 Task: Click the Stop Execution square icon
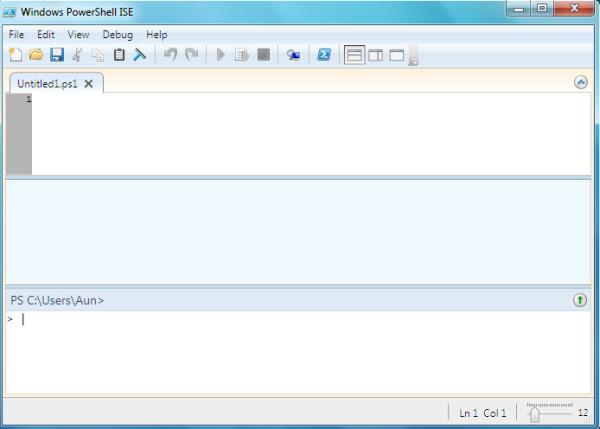click(263, 55)
